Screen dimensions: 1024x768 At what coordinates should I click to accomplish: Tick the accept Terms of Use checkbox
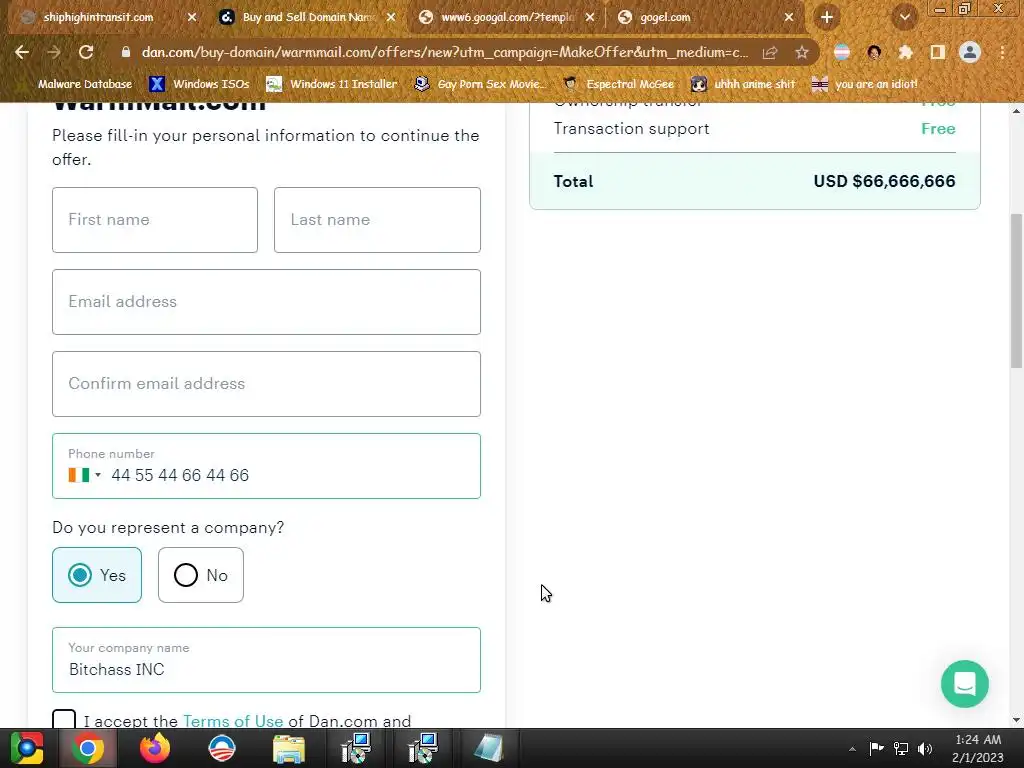point(64,720)
